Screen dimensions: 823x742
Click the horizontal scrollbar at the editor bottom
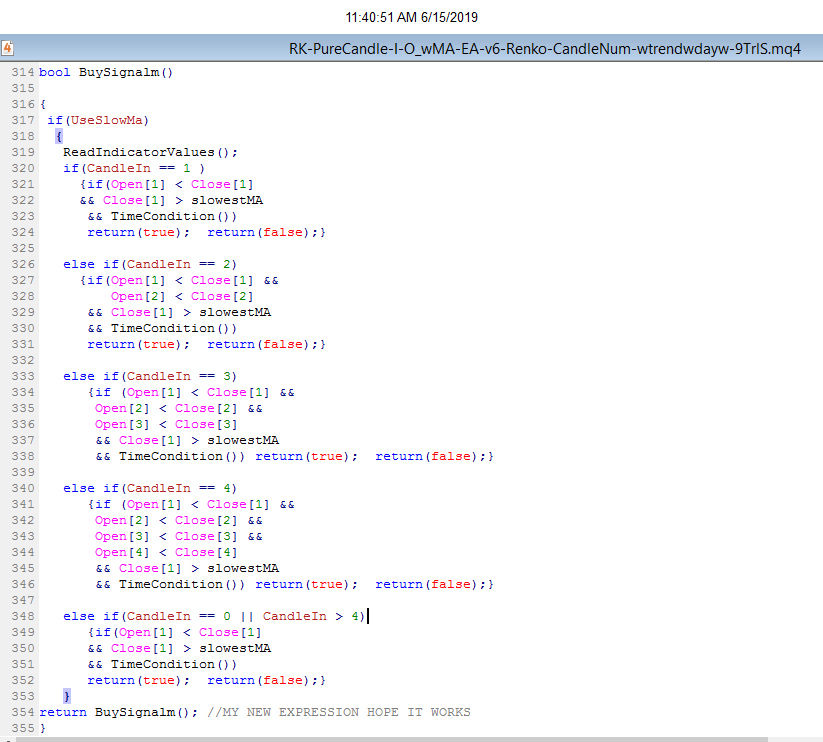(x=391, y=739)
